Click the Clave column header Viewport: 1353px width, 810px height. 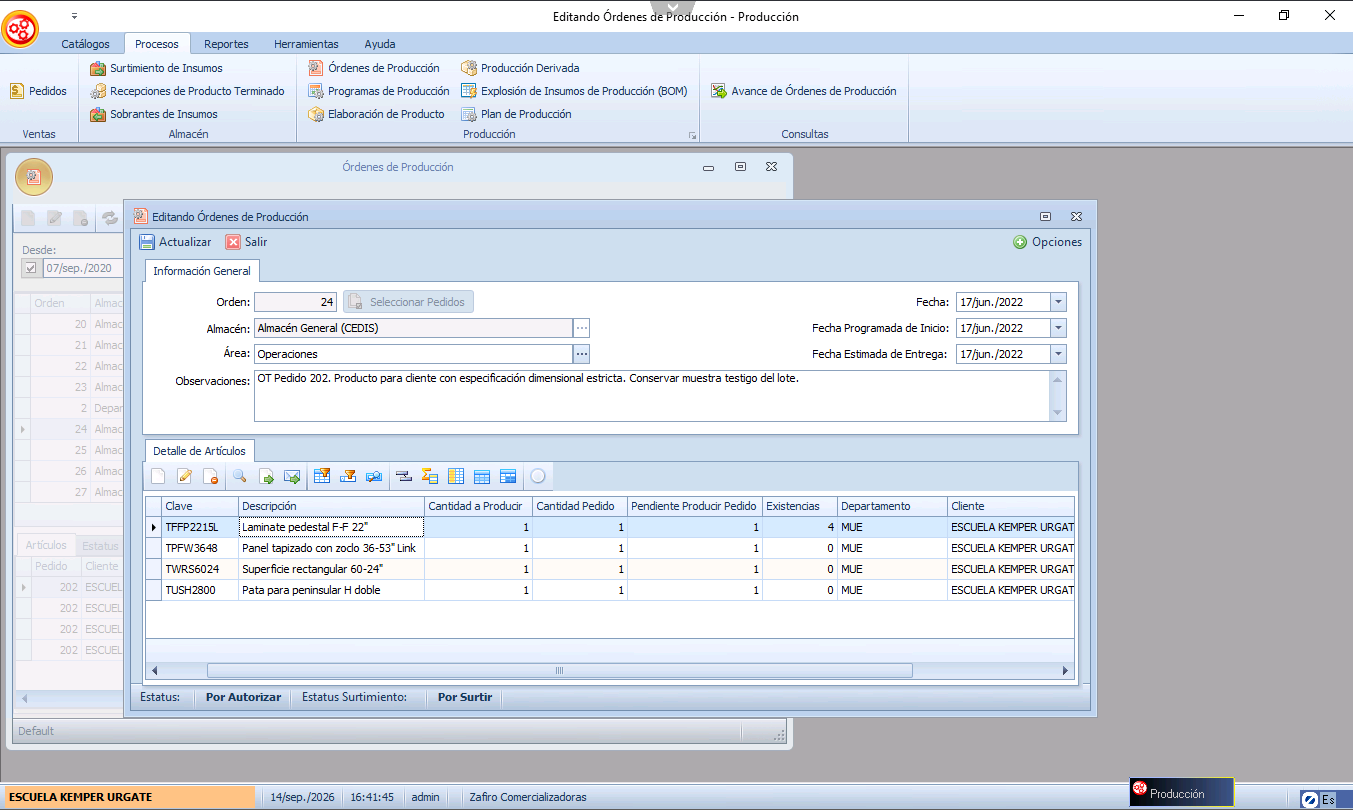pyautogui.click(x=200, y=506)
